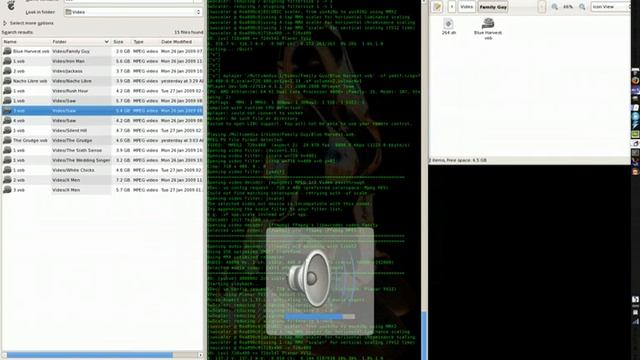Open the Look in folder dropdown
The height and width of the screenshot is (360, 640).
[x=133, y=12]
